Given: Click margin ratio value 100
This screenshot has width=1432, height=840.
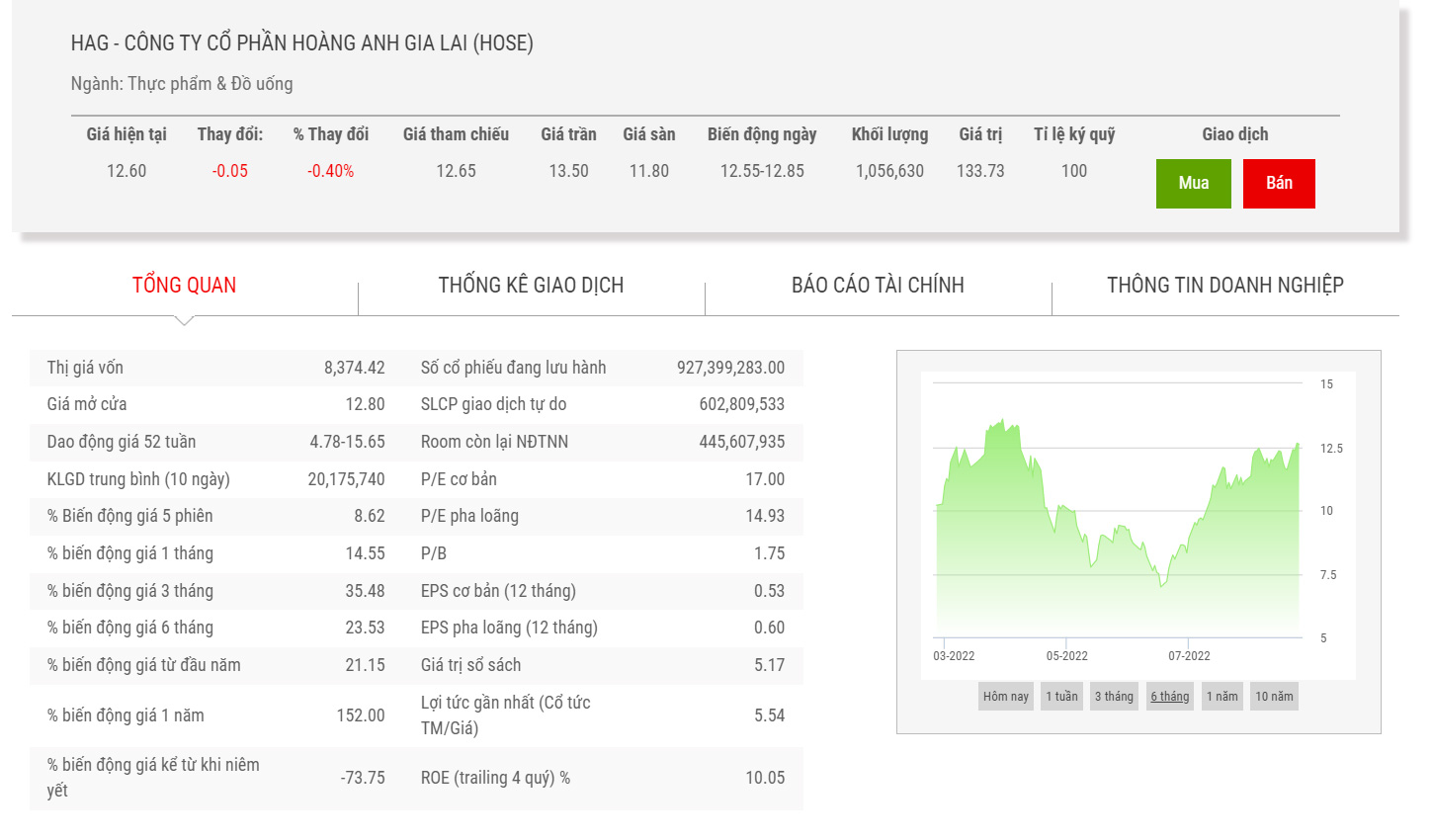Looking at the screenshot, I should pyautogui.click(x=1074, y=171).
